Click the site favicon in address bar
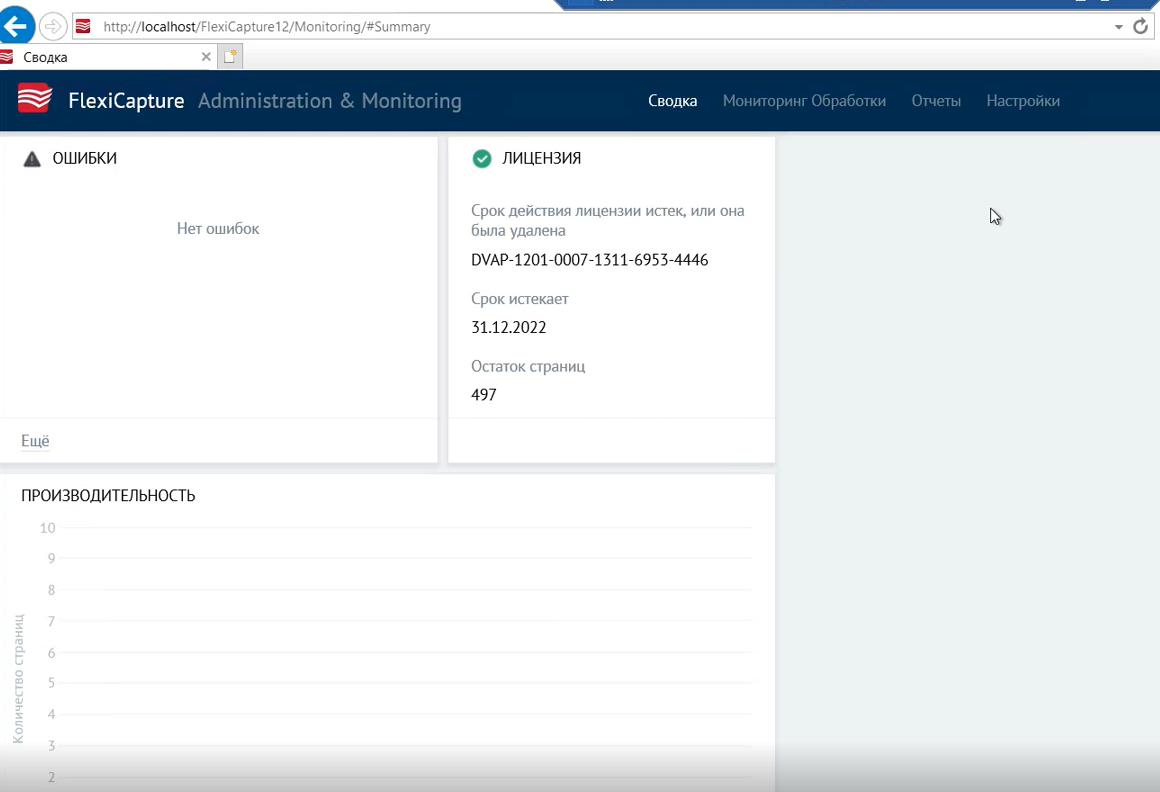This screenshot has height=792, width=1160. click(83, 27)
